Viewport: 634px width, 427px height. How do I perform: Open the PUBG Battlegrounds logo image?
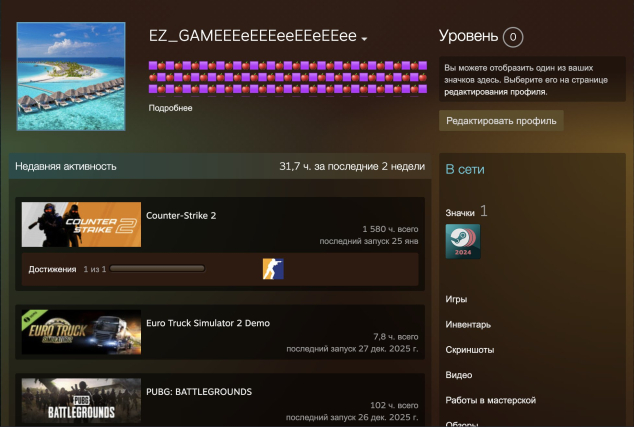(x=81, y=401)
